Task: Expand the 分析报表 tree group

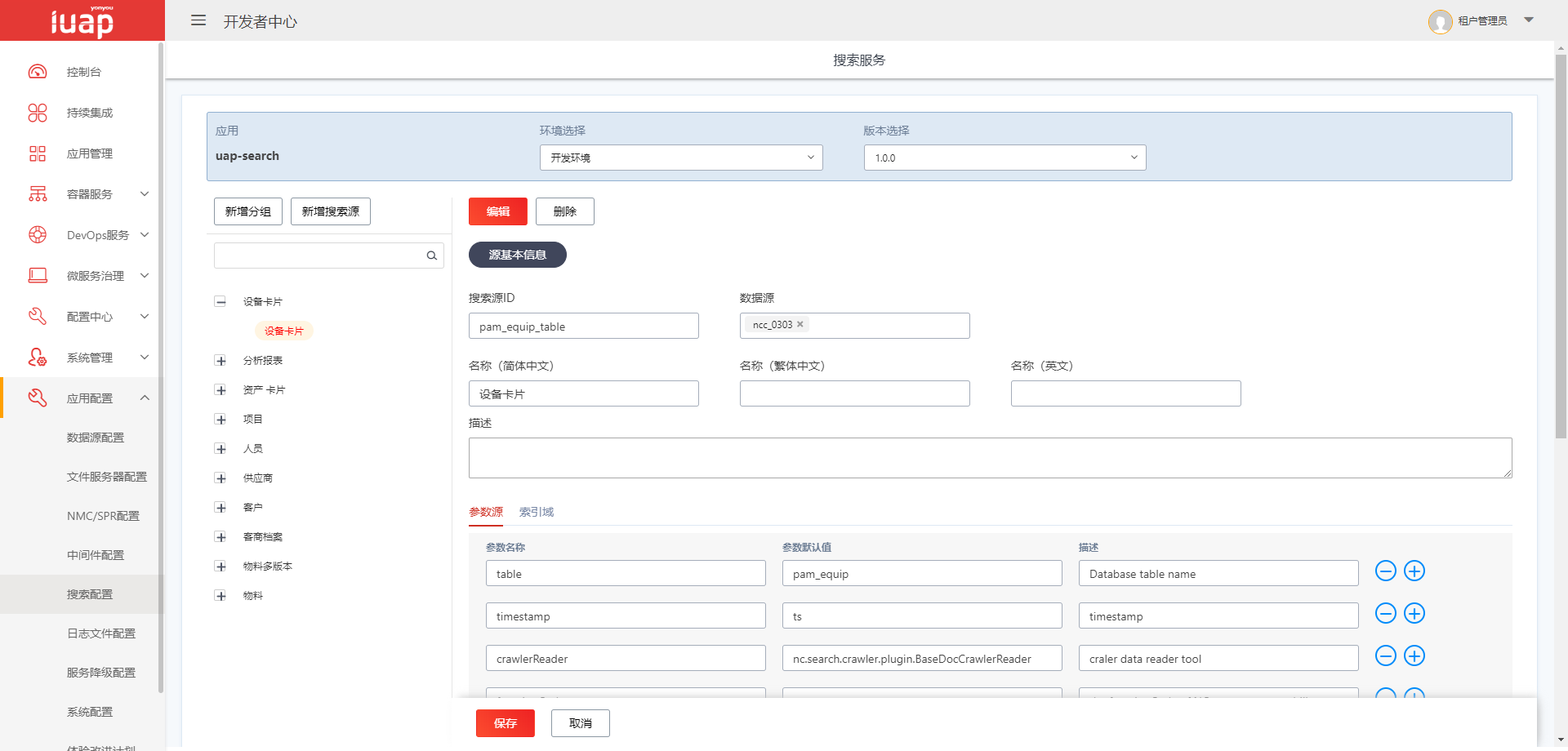Action: click(220, 360)
